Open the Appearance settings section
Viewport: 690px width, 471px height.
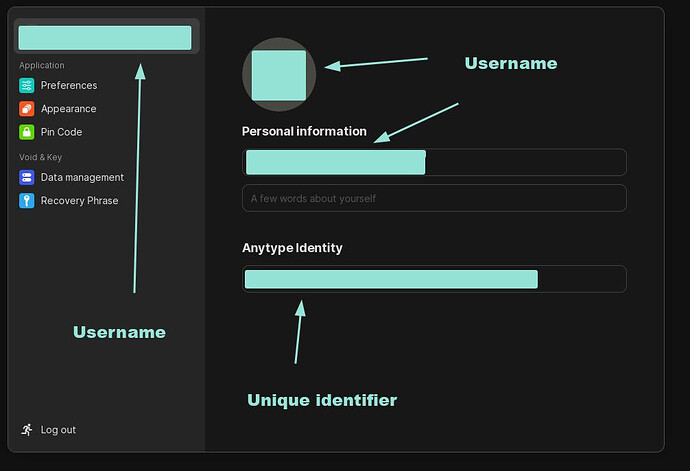68,109
